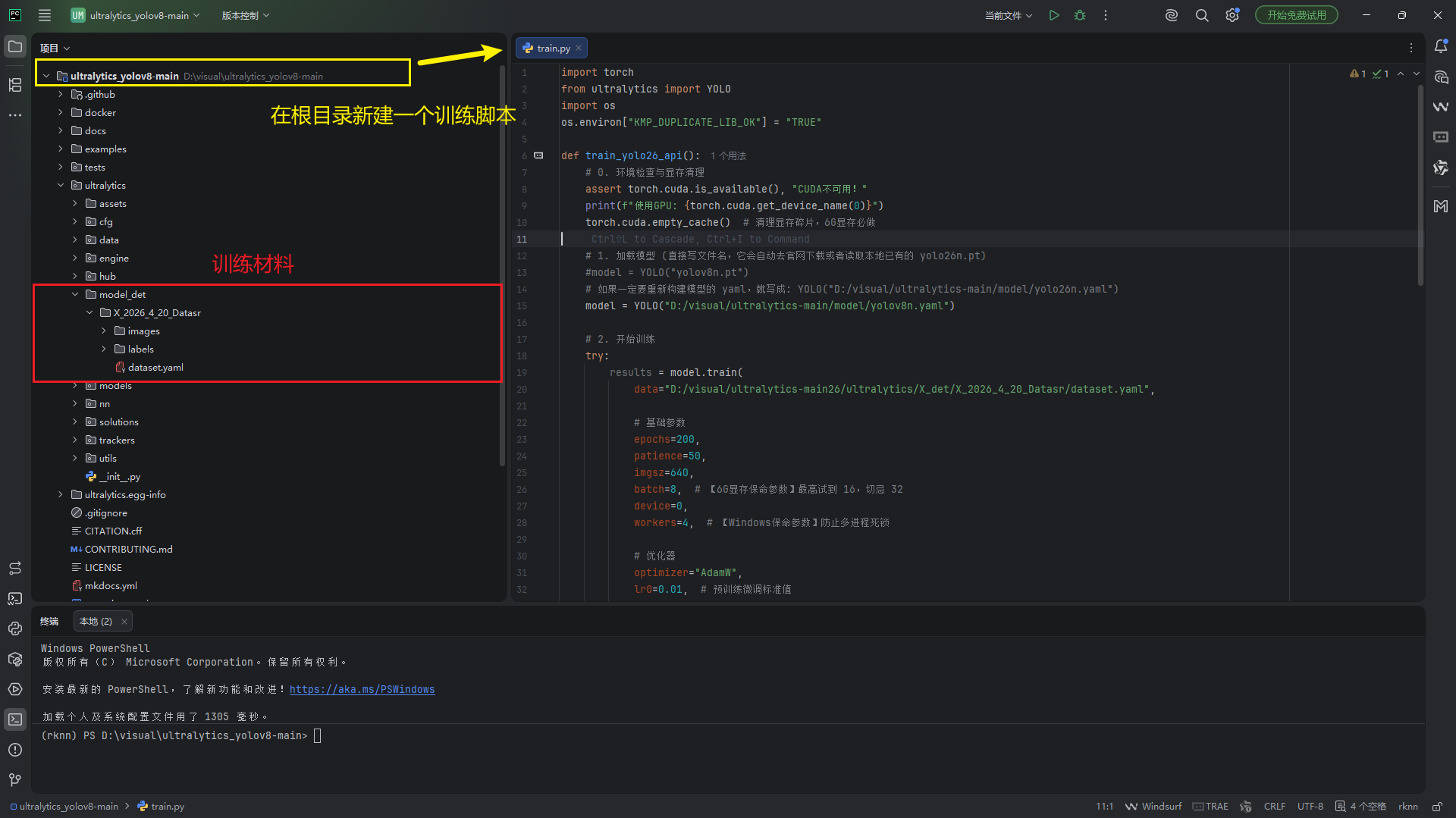Image resolution: width=1456 pixels, height=818 pixels.
Task: Toggle read-only lock icon in status bar
Action: 1437,807
